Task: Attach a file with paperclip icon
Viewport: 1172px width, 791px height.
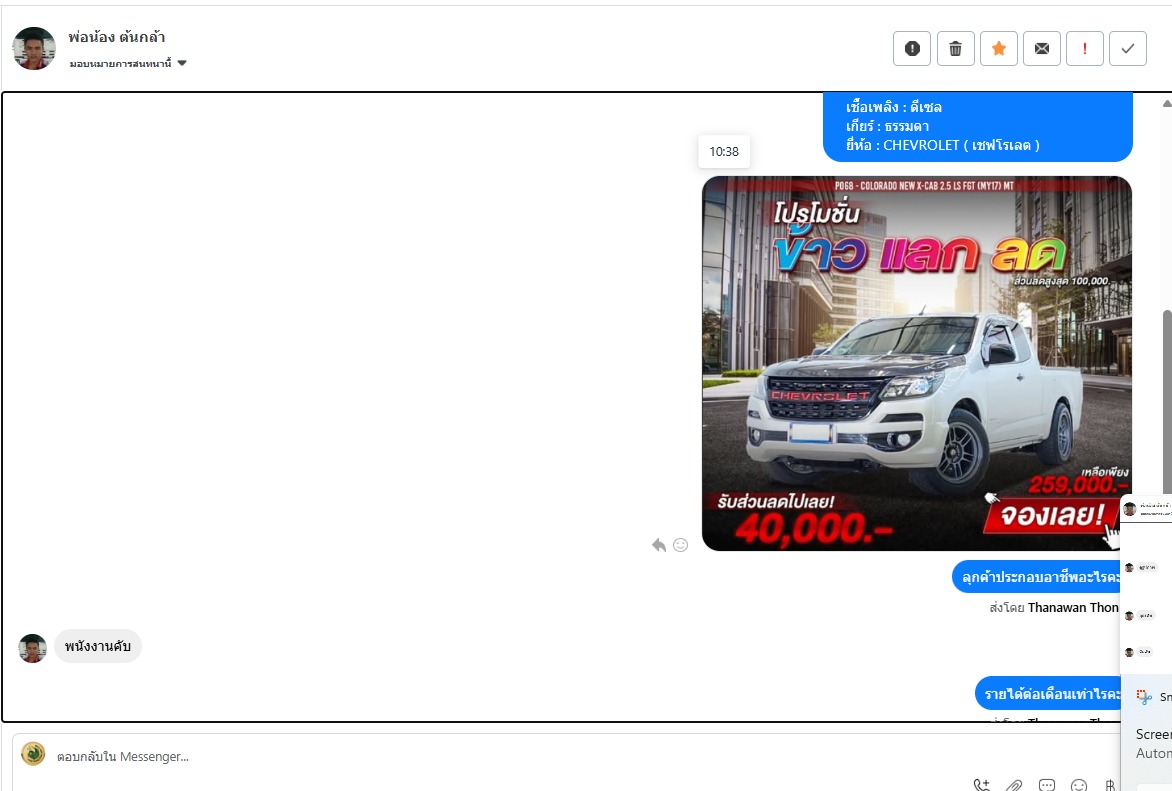Action: pyautogui.click(x=1014, y=785)
